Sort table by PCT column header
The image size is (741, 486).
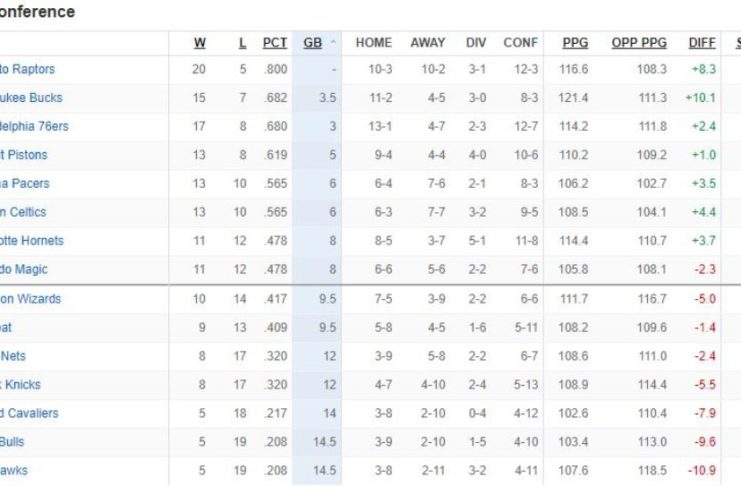pyautogui.click(x=274, y=43)
